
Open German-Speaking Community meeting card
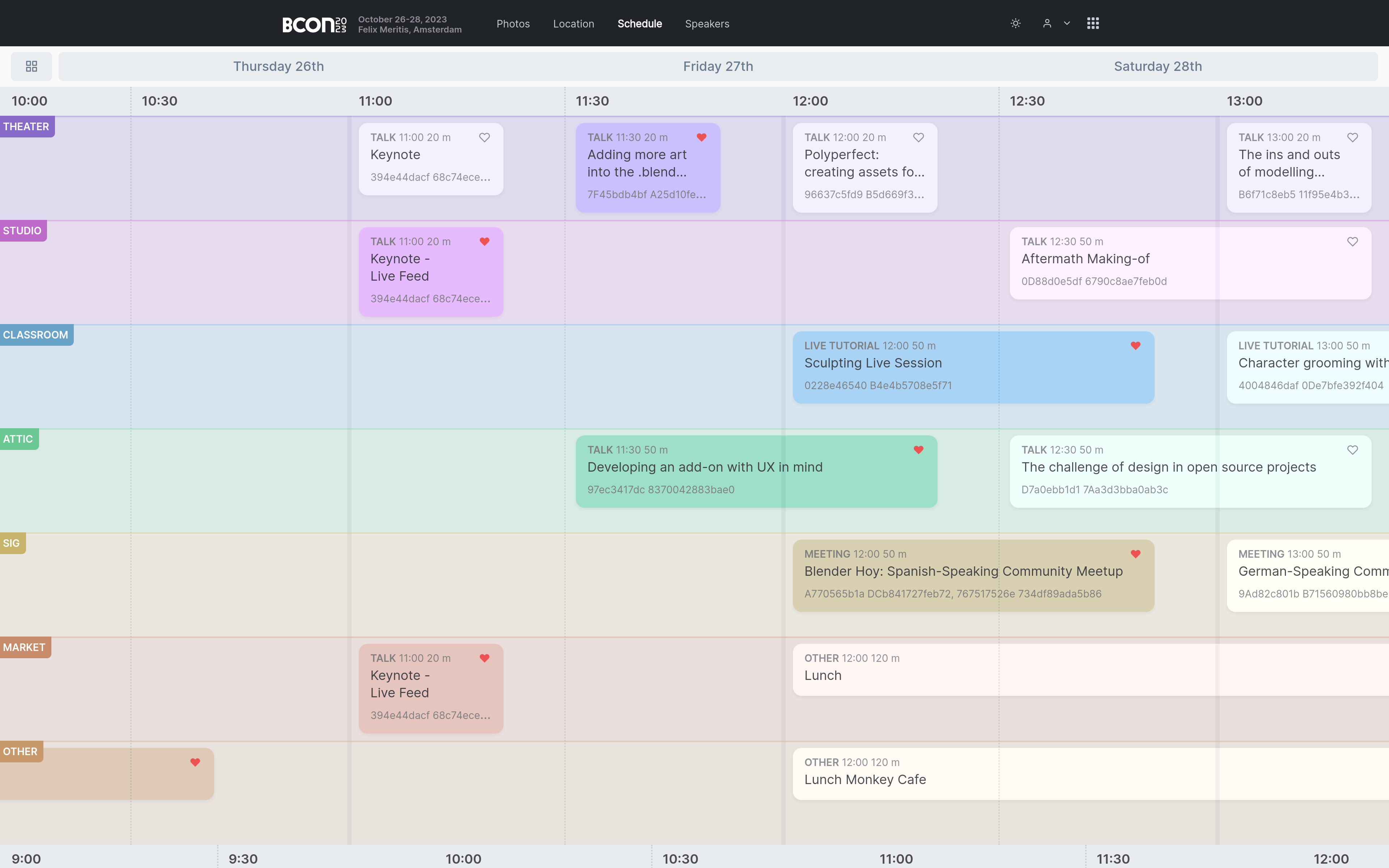click(1308, 576)
